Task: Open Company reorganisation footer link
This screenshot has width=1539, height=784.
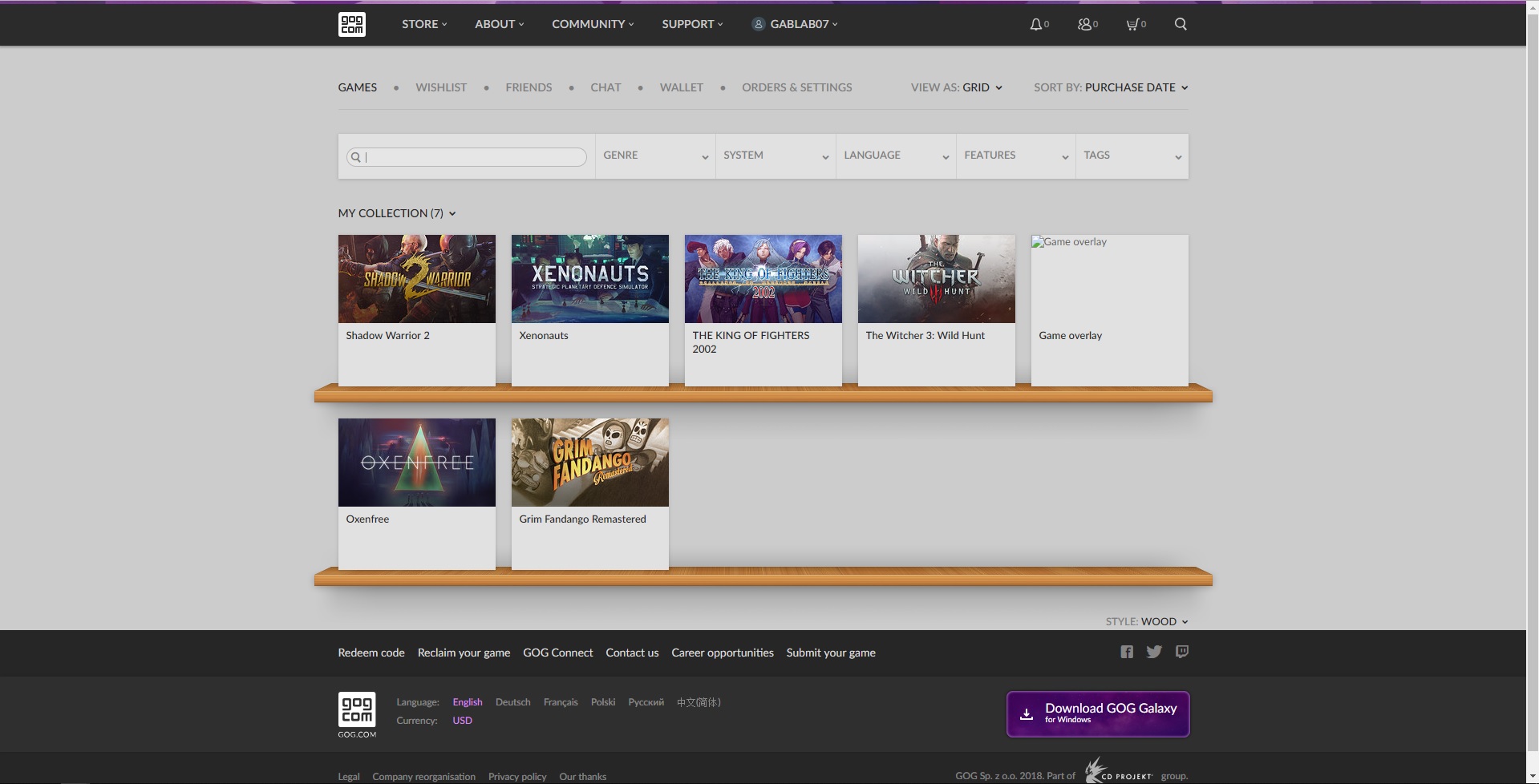Action: click(423, 777)
